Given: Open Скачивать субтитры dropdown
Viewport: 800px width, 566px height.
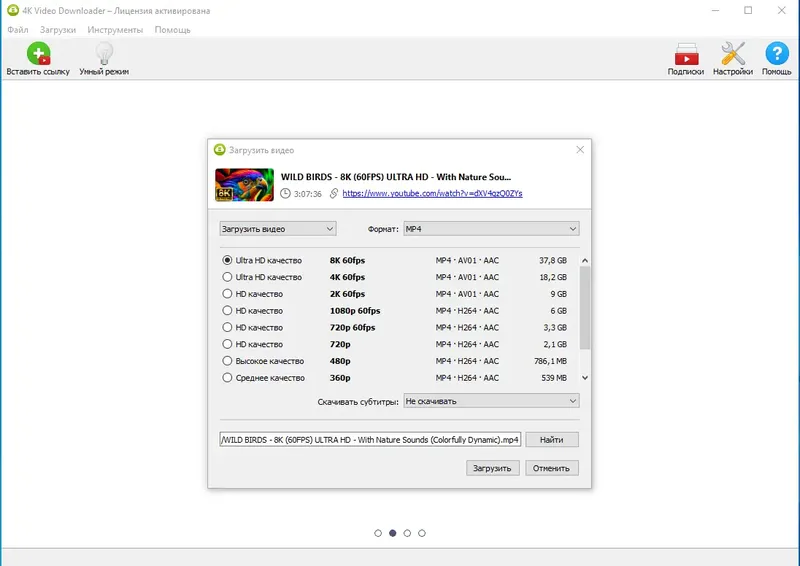Looking at the screenshot, I should (491, 401).
